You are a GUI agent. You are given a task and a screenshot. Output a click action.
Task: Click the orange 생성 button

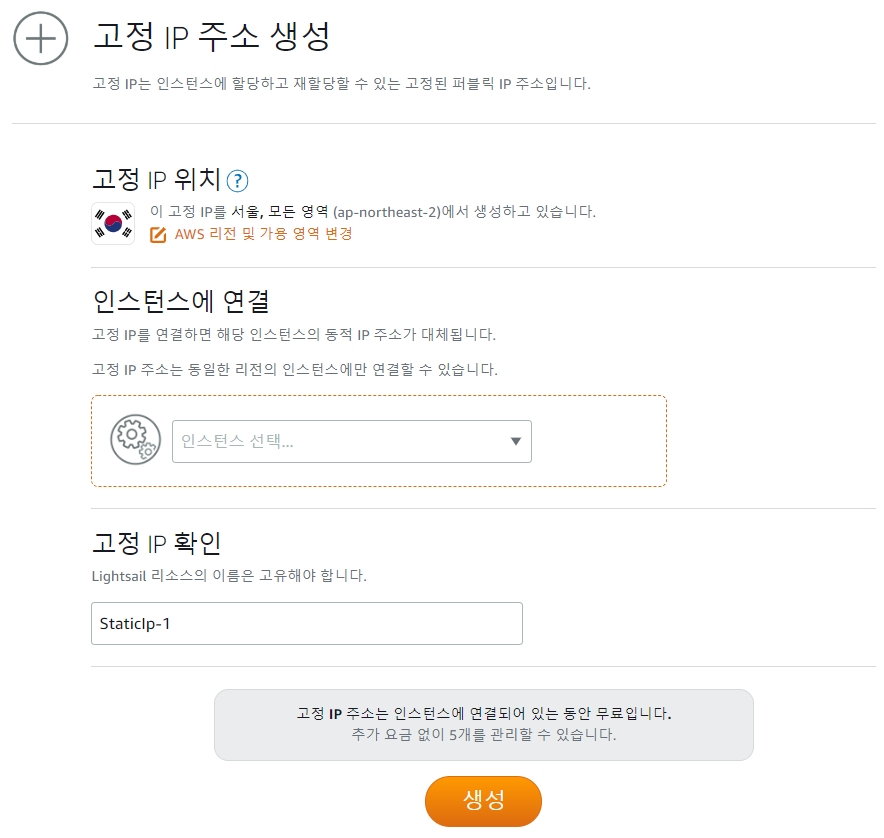click(483, 801)
